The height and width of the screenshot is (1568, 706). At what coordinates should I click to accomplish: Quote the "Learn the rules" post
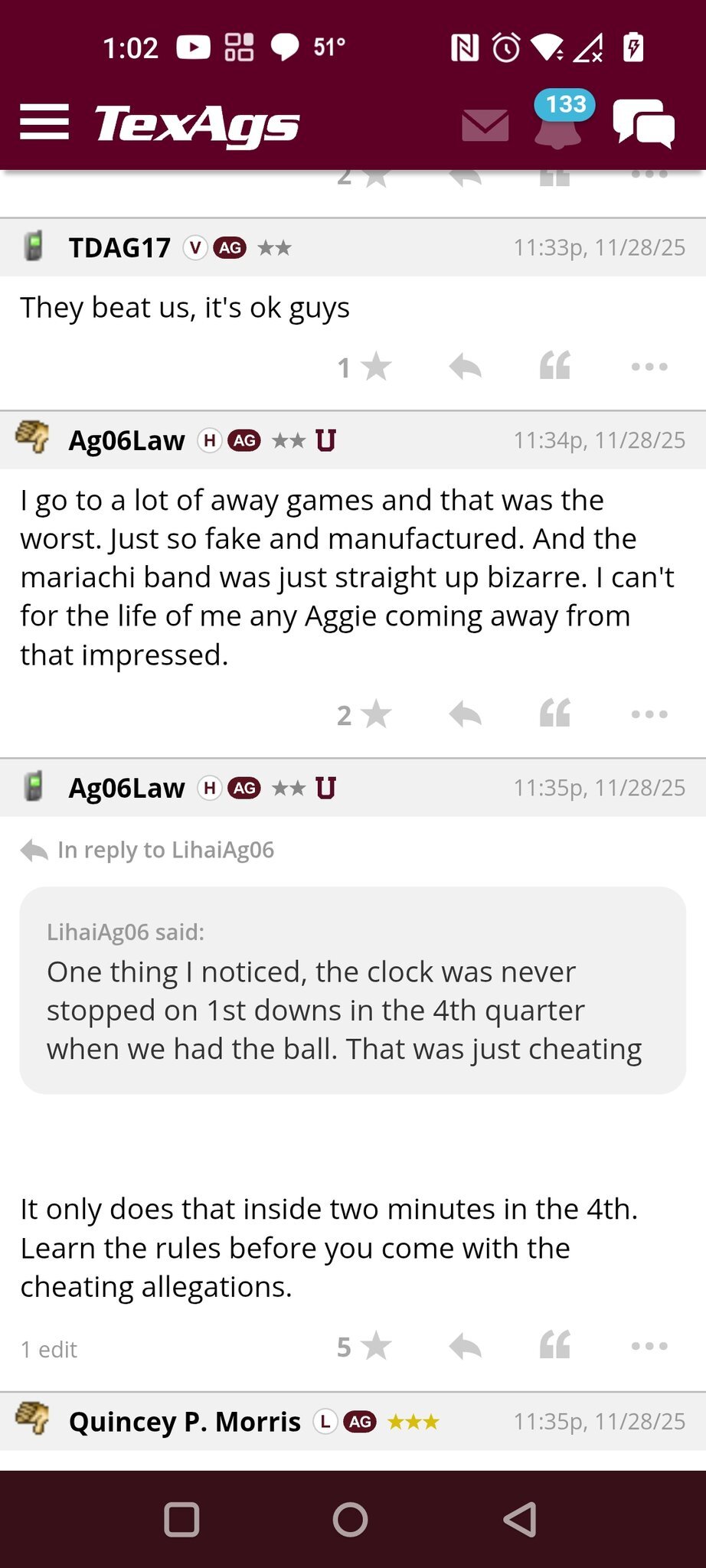555,1346
